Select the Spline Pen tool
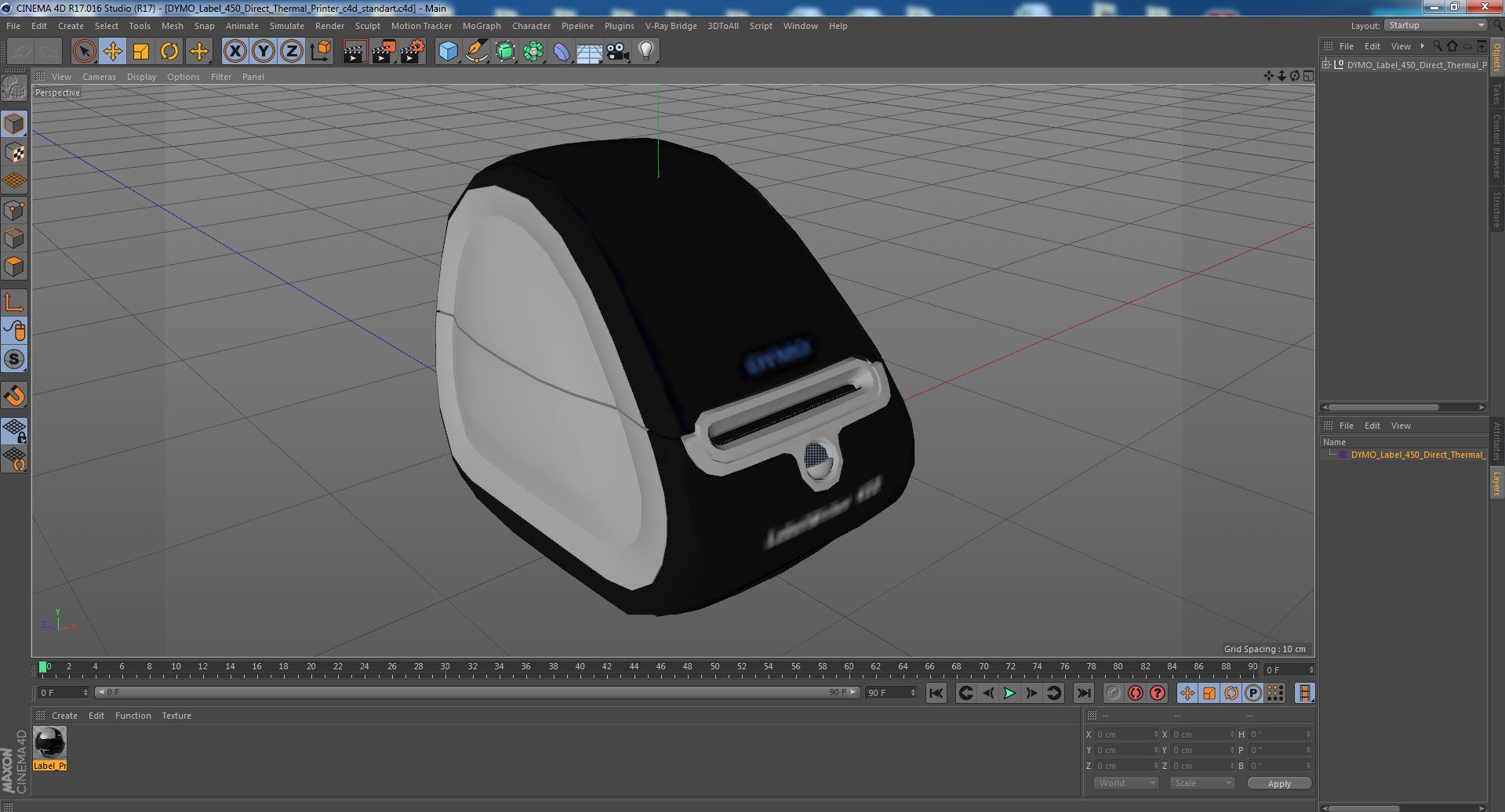 (x=476, y=52)
